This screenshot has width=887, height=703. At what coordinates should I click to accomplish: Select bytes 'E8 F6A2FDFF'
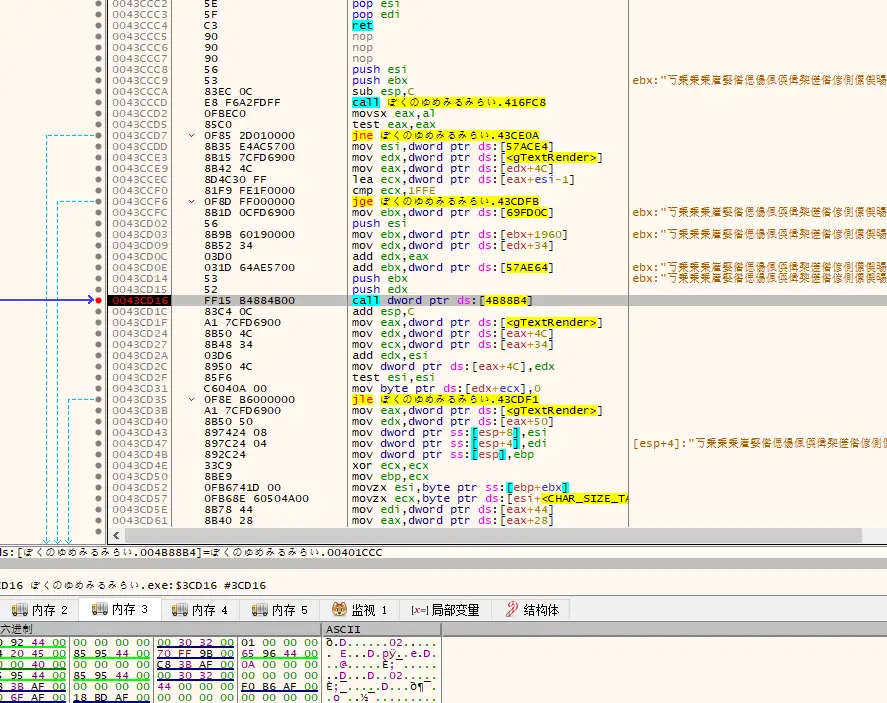(x=242, y=102)
